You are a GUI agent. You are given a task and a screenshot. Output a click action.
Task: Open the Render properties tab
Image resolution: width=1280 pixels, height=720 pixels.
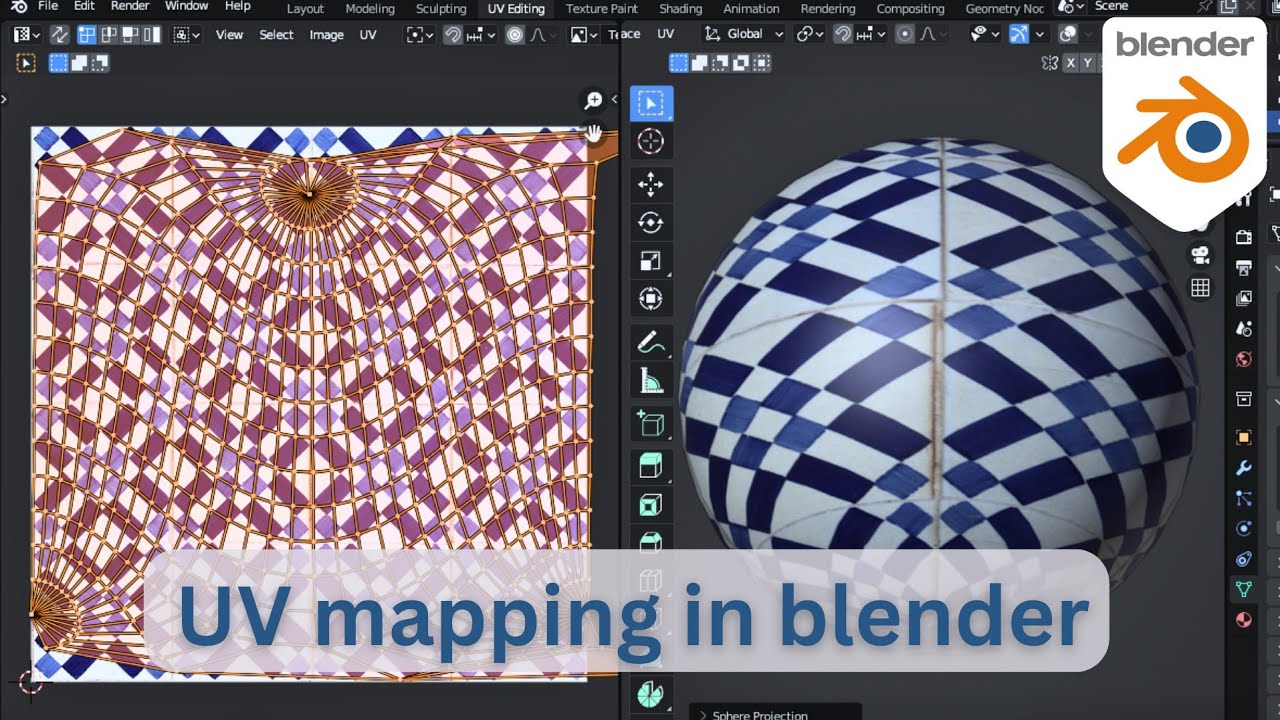[1244, 236]
